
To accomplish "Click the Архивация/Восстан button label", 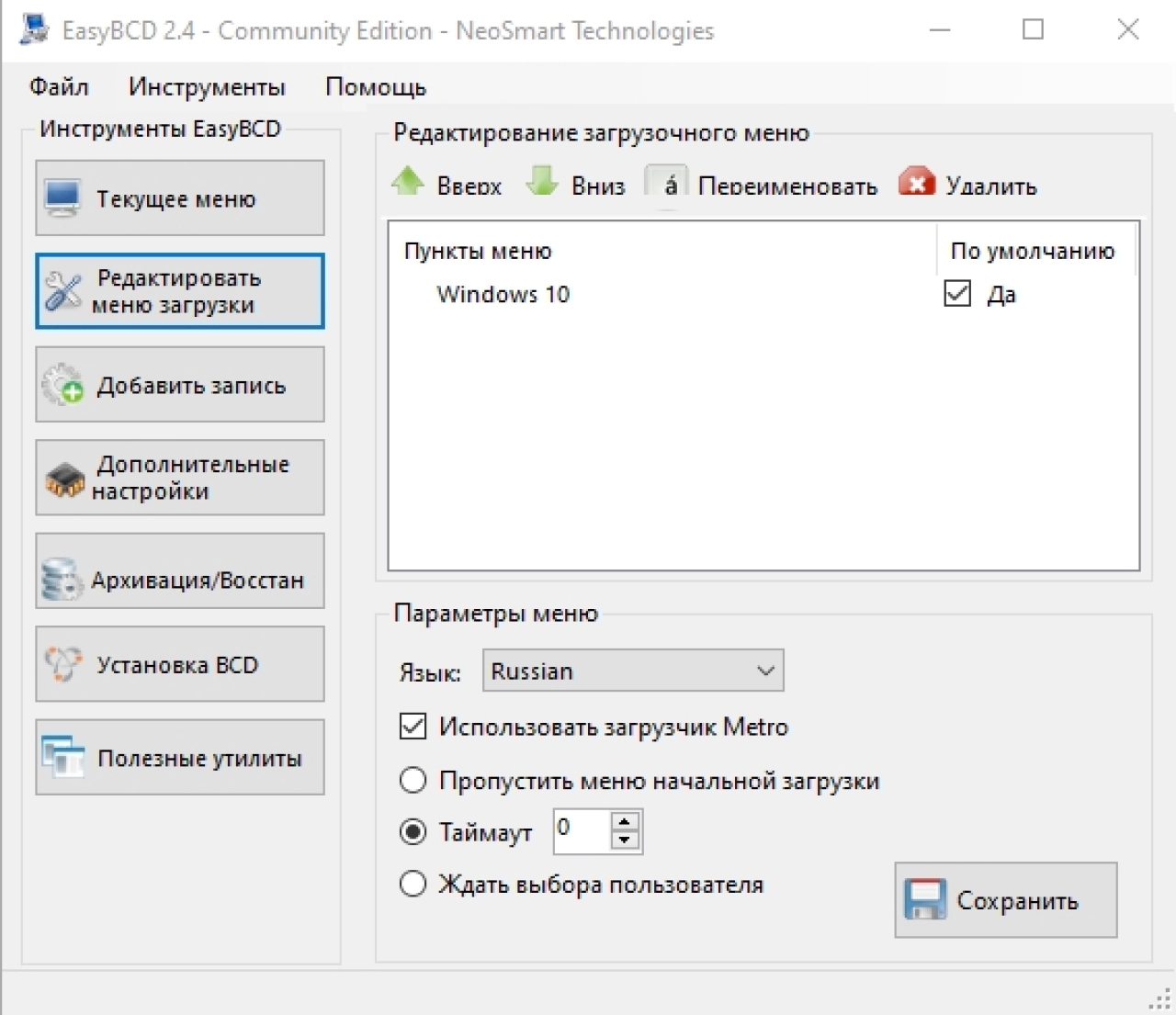I will click(197, 580).
